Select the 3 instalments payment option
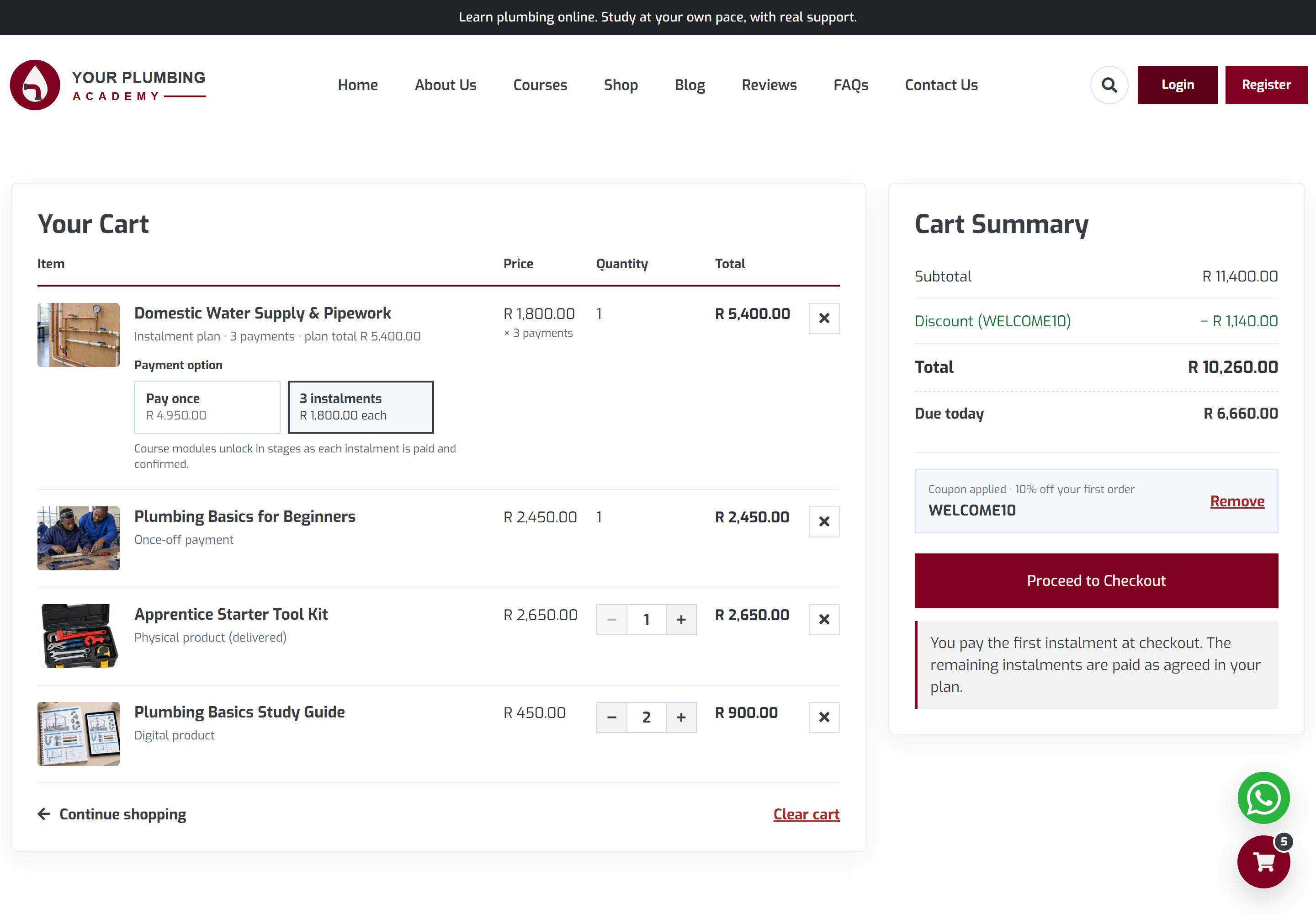 361,407
